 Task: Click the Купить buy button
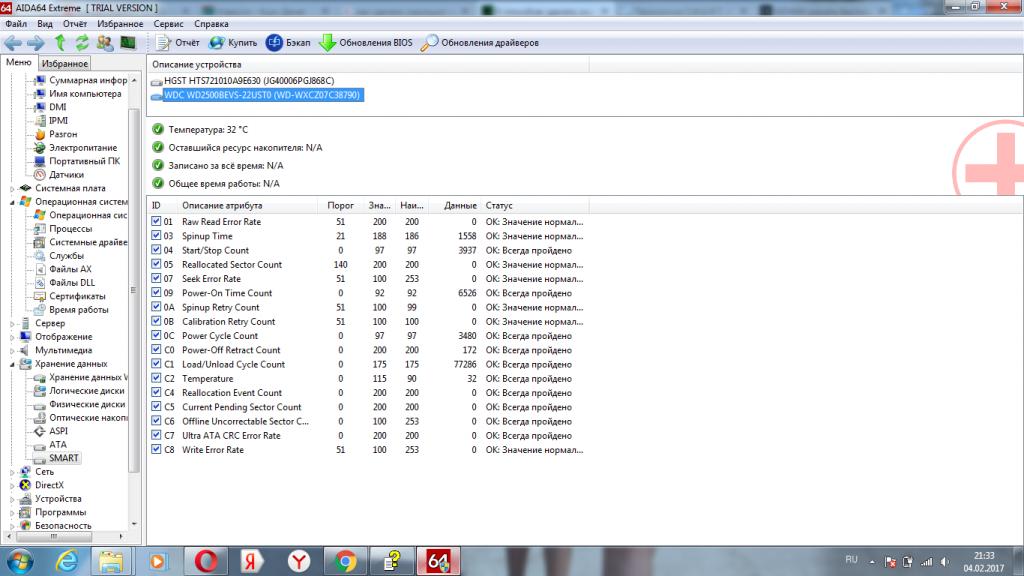(233, 43)
